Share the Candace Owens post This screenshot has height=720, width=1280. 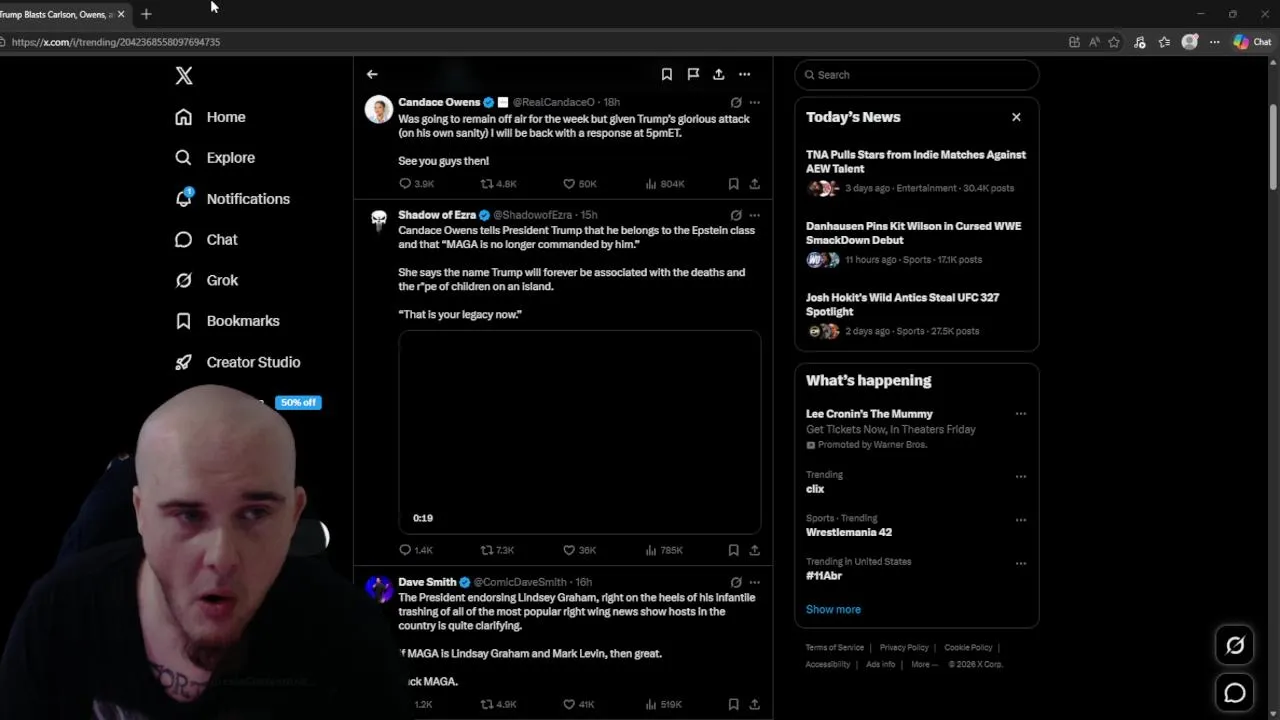pyautogui.click(x=755, y=184)
